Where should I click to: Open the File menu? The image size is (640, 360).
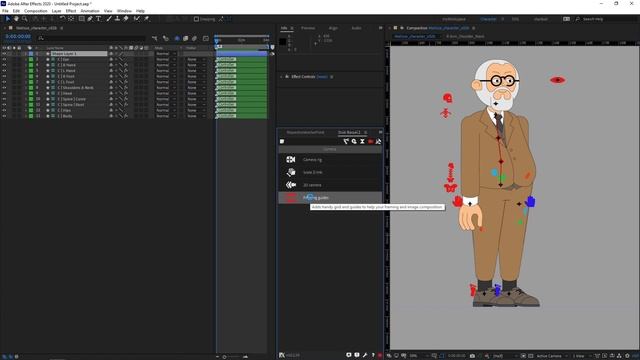(5, 11)
